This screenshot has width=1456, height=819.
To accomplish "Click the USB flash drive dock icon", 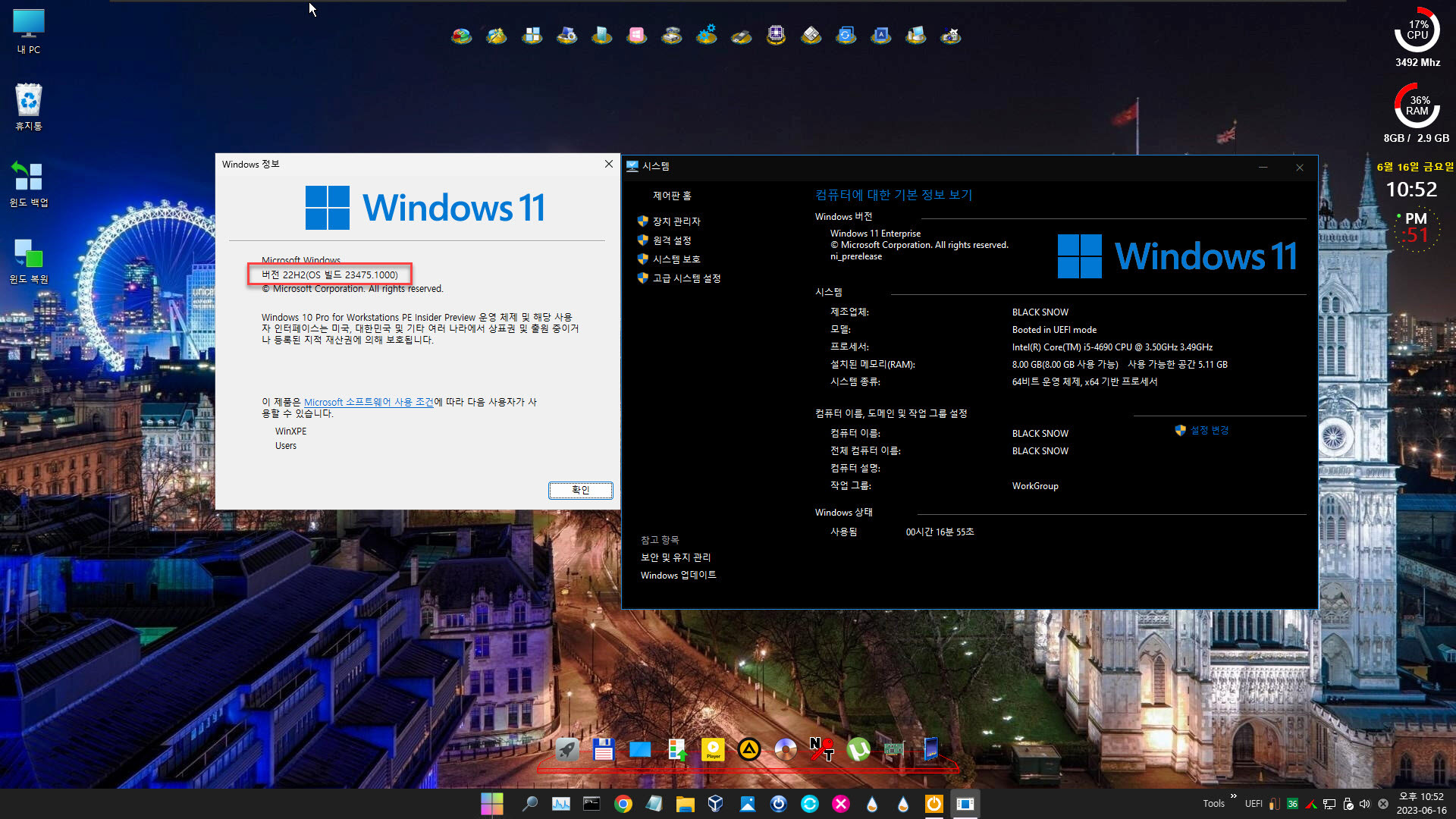I will point(741,36).
